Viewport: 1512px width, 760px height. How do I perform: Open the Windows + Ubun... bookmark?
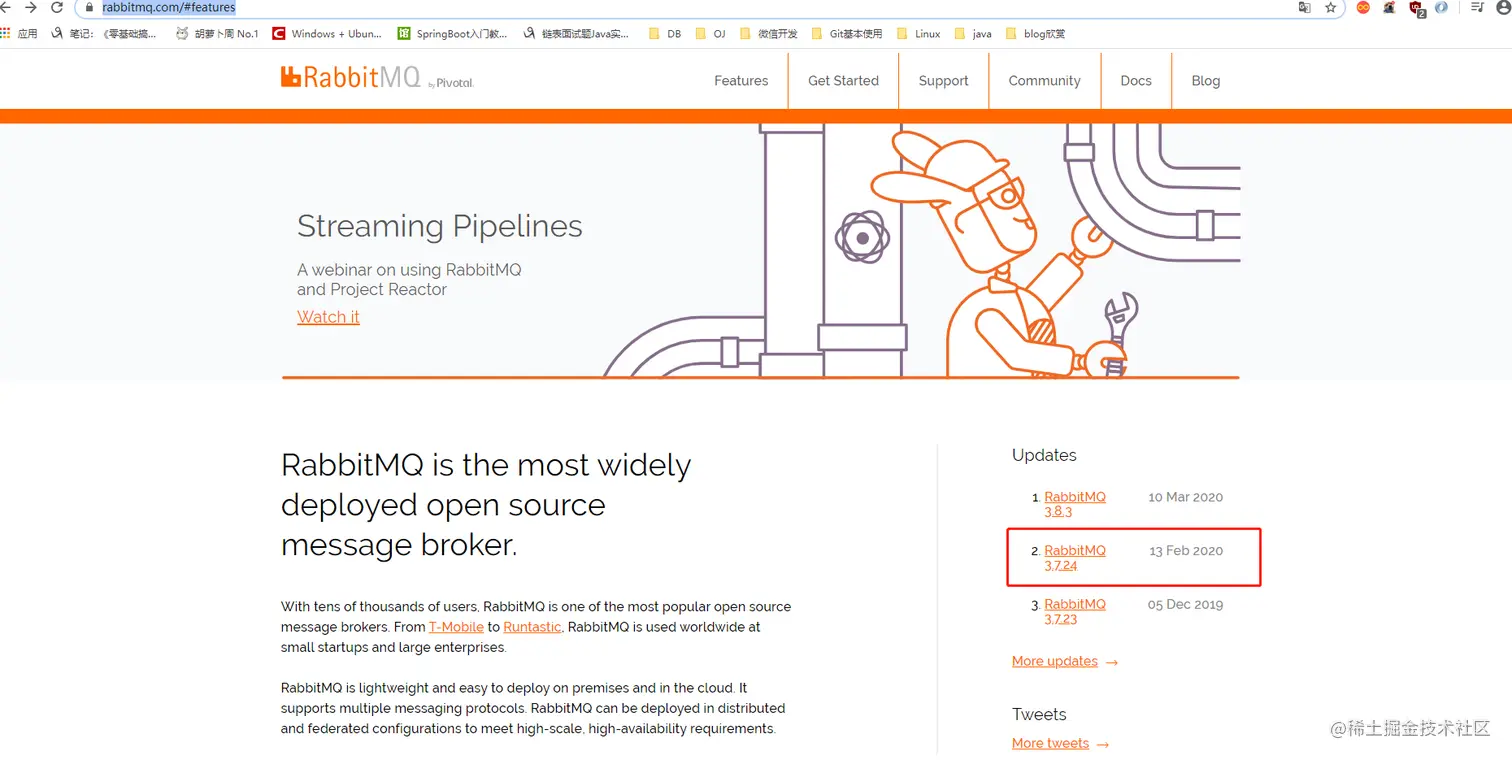328,33
